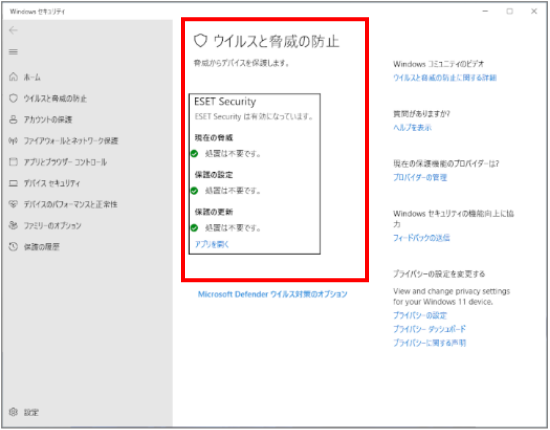Click green check icon under 現在の脅威
This screenshot has width=550, height=430.
pyautogui.click(x=194, y=154)
